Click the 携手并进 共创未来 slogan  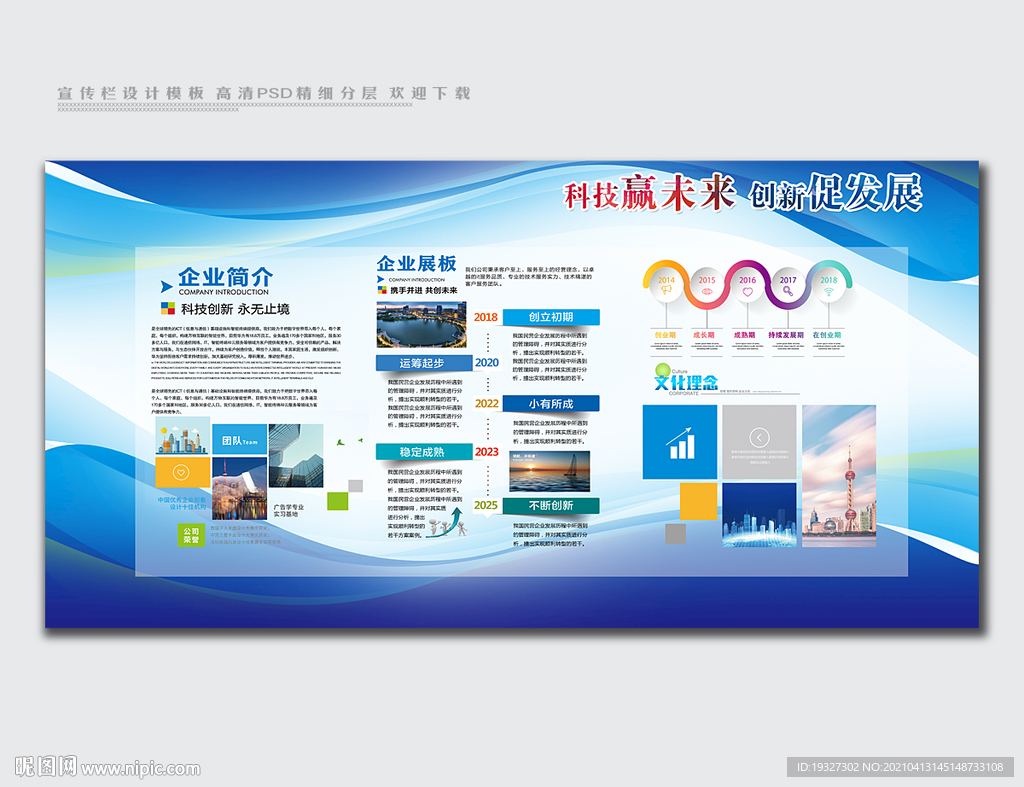(424, 290)
